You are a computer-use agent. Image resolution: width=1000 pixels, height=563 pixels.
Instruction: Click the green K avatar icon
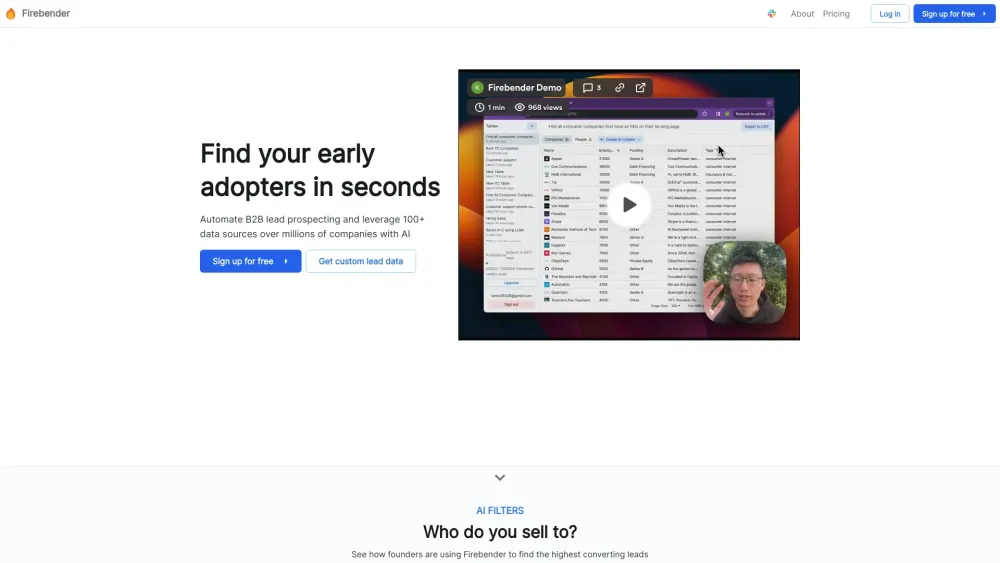[x=477, y=88]
